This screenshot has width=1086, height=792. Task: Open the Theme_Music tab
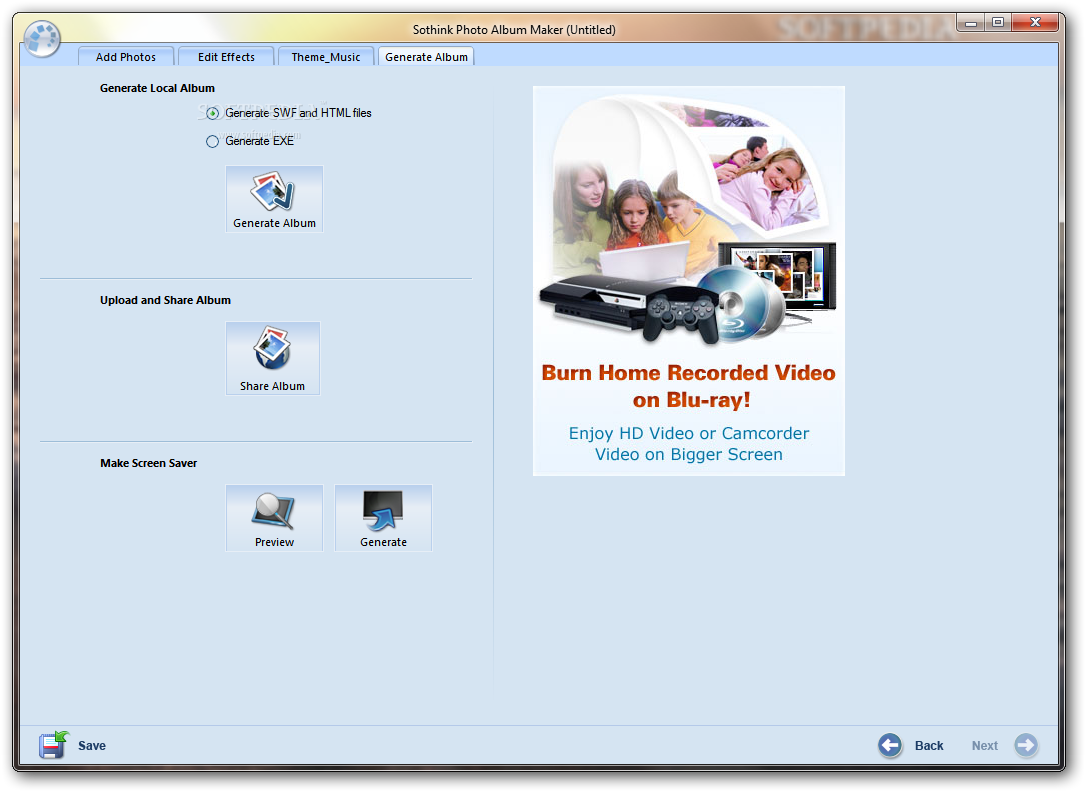[326, 57]
